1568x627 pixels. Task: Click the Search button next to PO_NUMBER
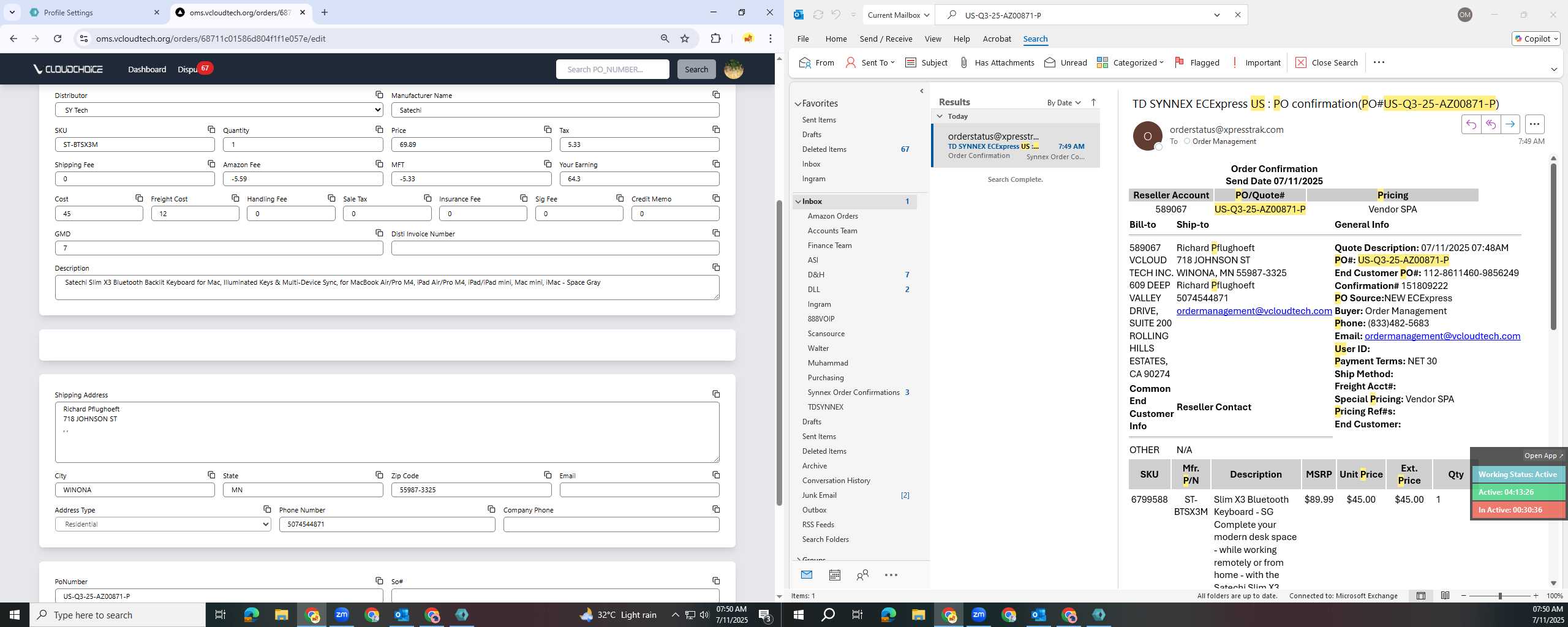point(696,69)
